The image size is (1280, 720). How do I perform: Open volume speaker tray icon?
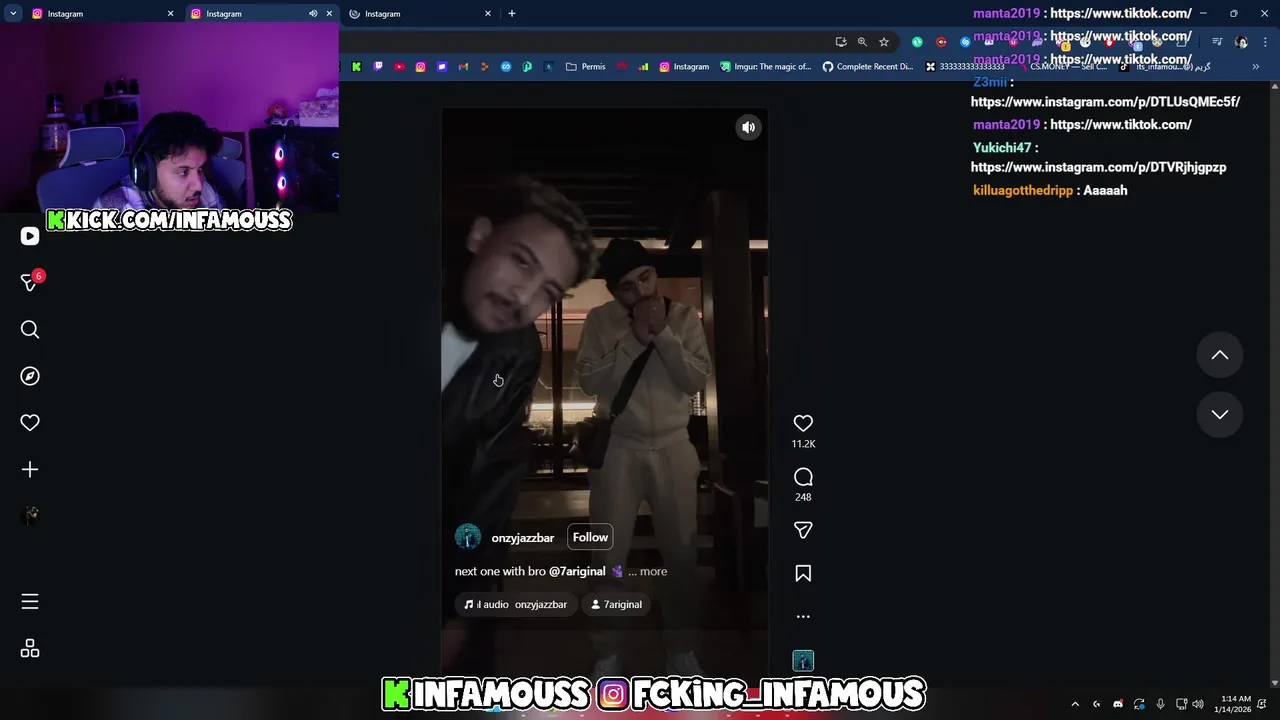point(1198,704)
